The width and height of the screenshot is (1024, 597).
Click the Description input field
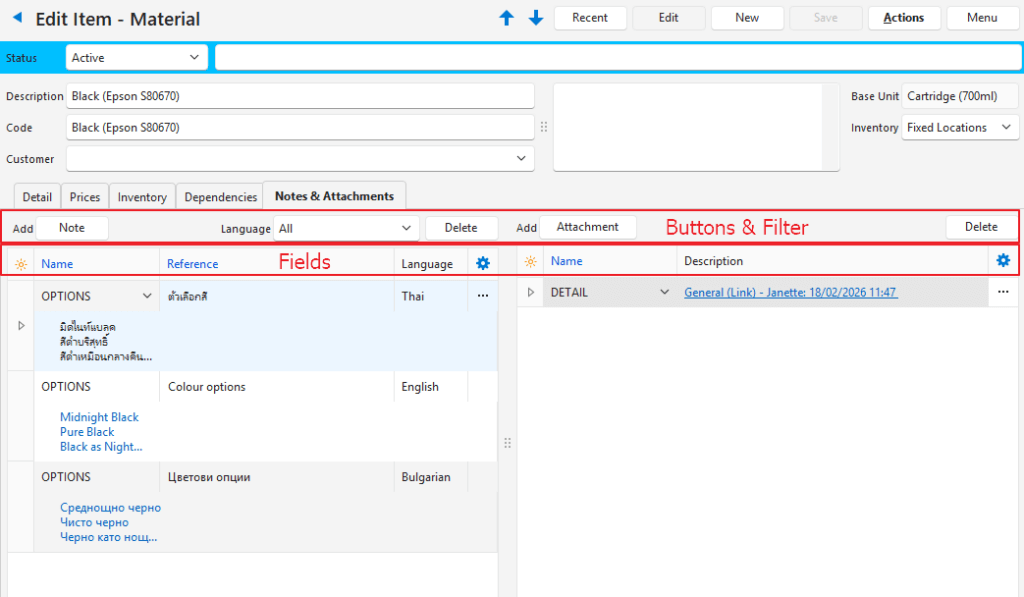300,97
